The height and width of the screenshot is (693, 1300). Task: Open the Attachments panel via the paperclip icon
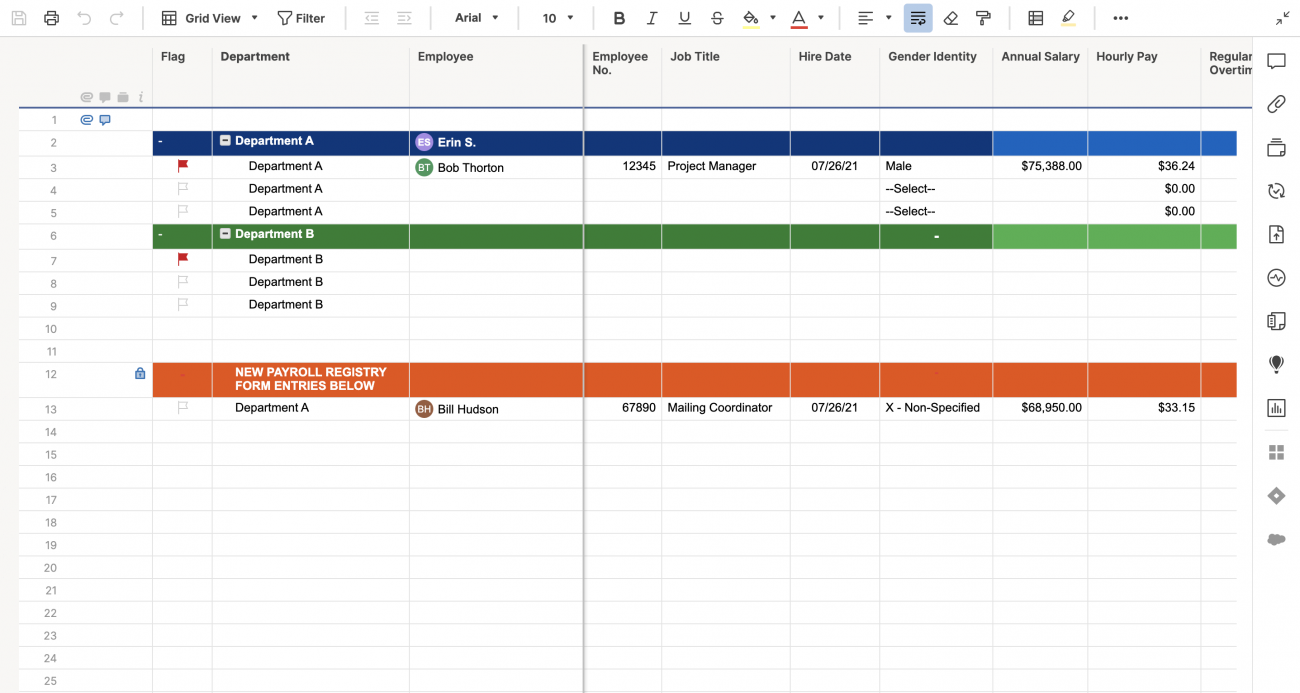[x=1276, y=104]
